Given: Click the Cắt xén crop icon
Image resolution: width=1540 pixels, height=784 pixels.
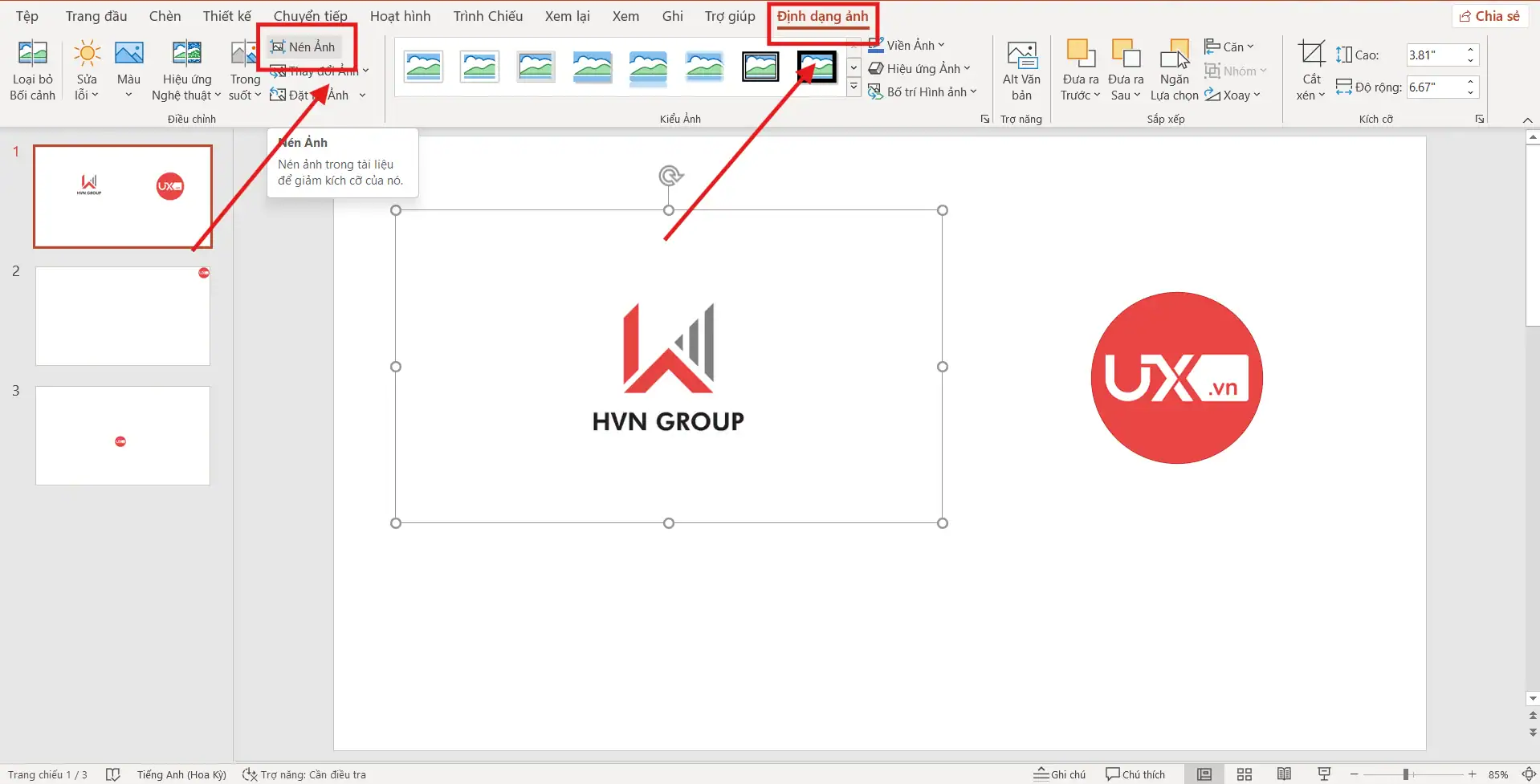Looking at the screenshot, I should pyautogui.click(x=1311, y=54).
